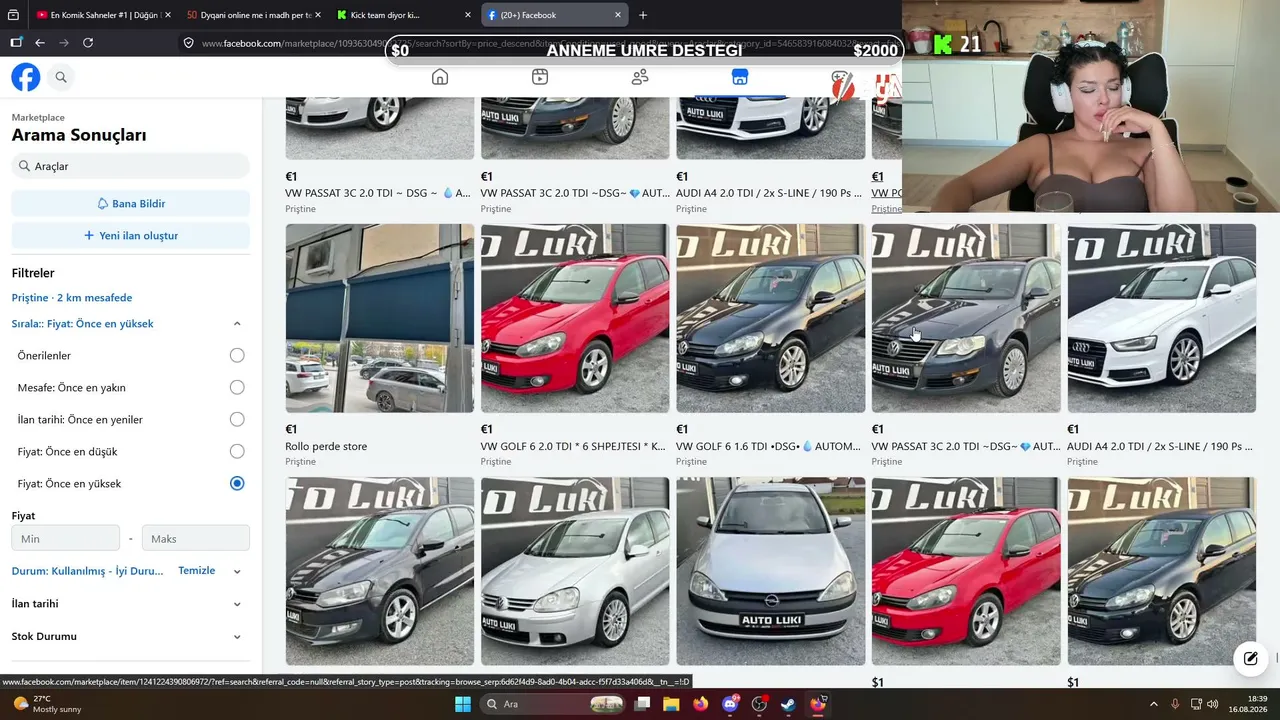Click Yeni ilan oluştur to create listing
This screenshot has width=1280, height=720.
pyautogui.click(x=131, y=235)
